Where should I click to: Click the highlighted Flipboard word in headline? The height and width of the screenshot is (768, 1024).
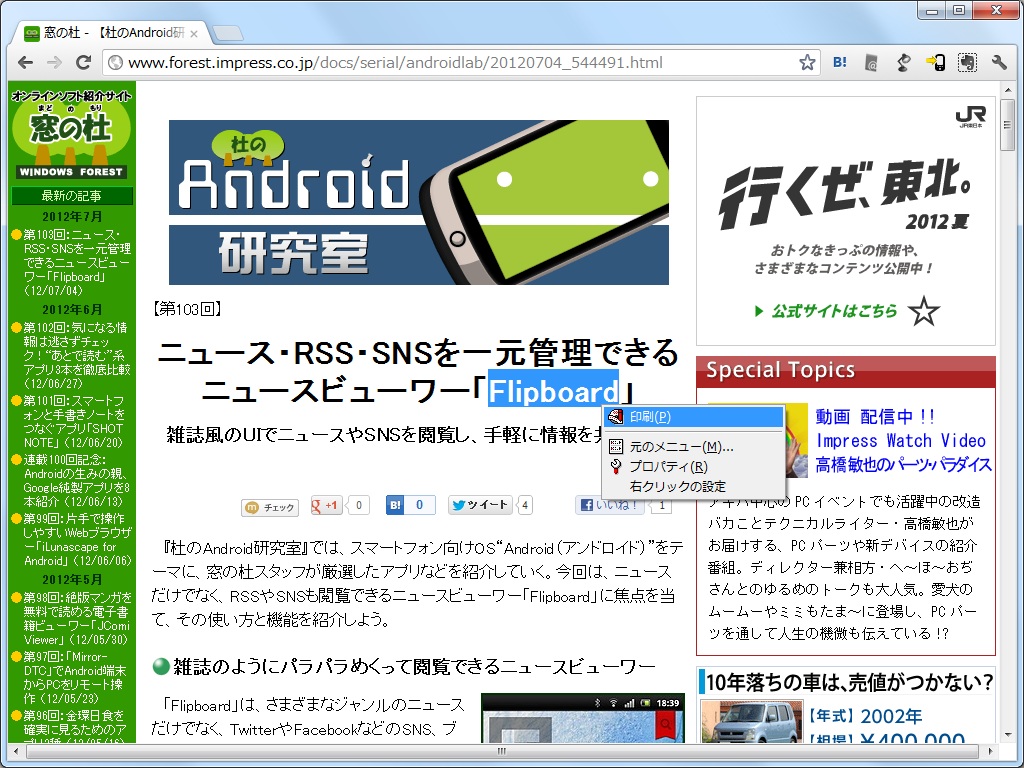coord(553,391)
